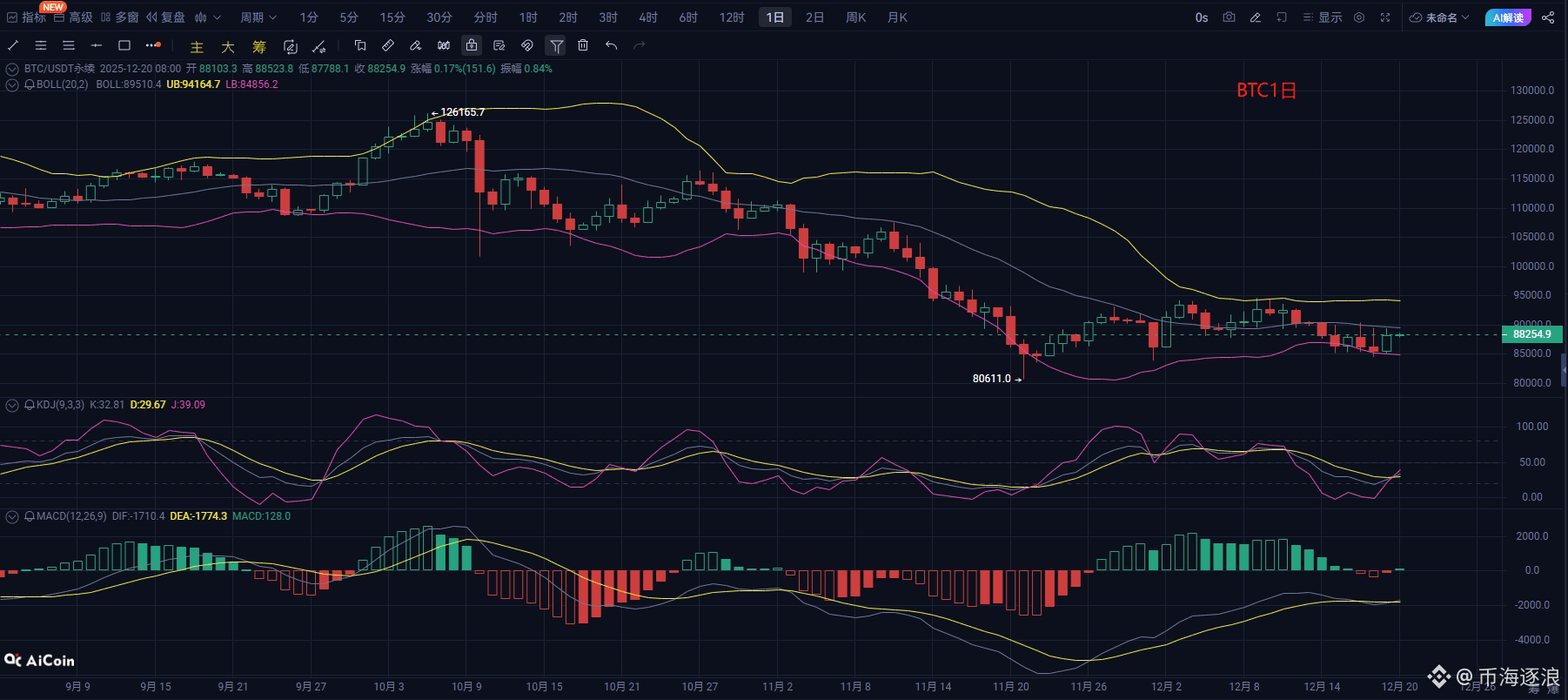Toggle the BOLL indicator alert bell
1568x700 pixels.
coord(30,84)
